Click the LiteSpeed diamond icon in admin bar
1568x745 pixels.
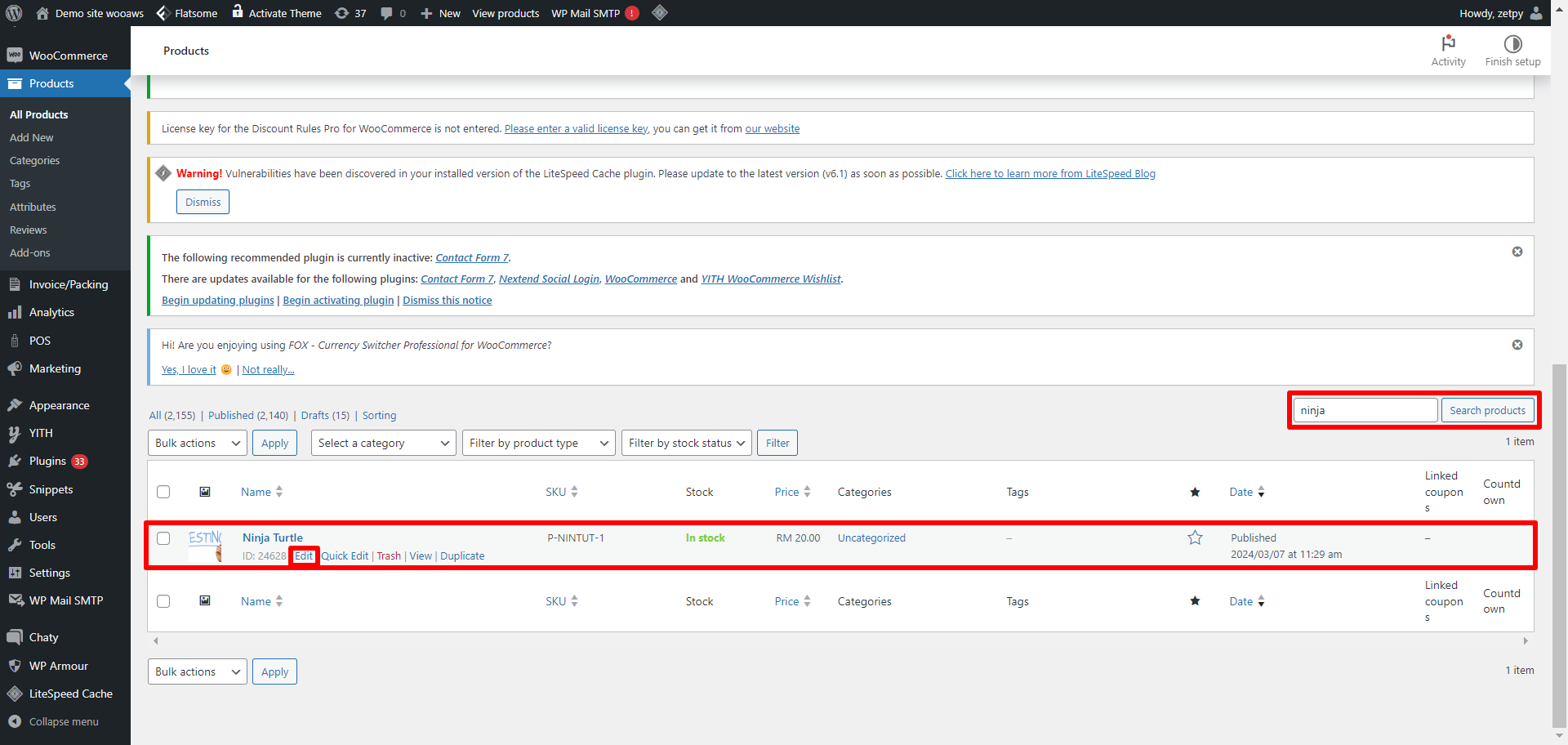pyautogui.click(x=660, y=12)
